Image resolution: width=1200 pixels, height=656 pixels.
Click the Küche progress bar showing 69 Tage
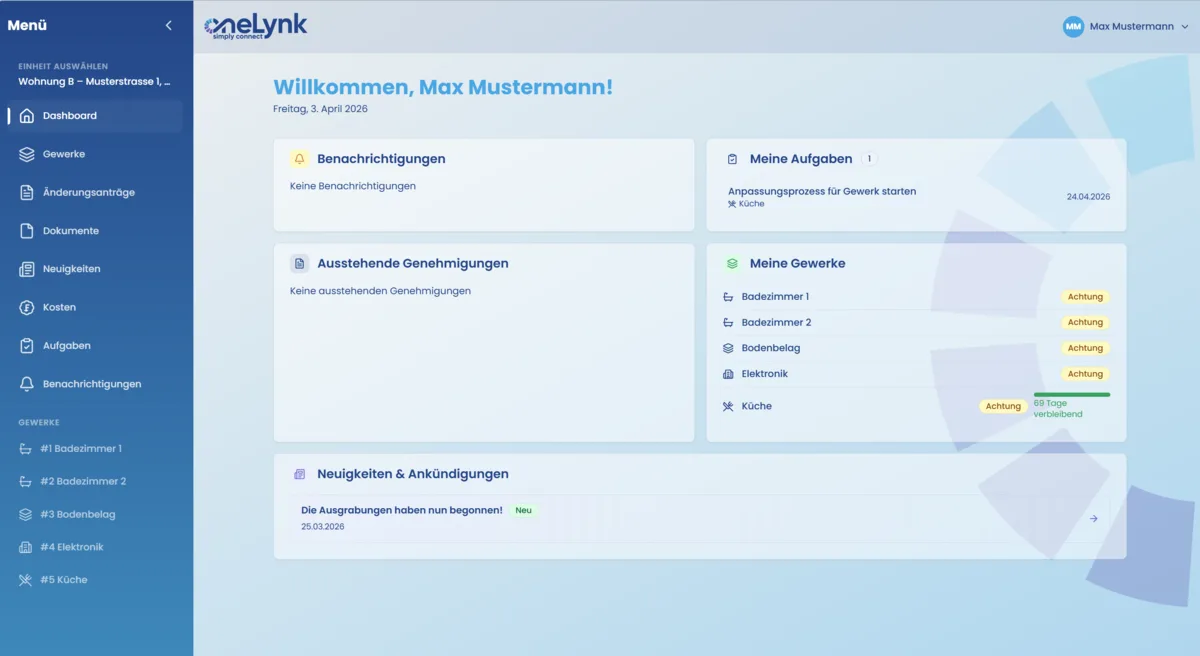tap(1071, 396)
